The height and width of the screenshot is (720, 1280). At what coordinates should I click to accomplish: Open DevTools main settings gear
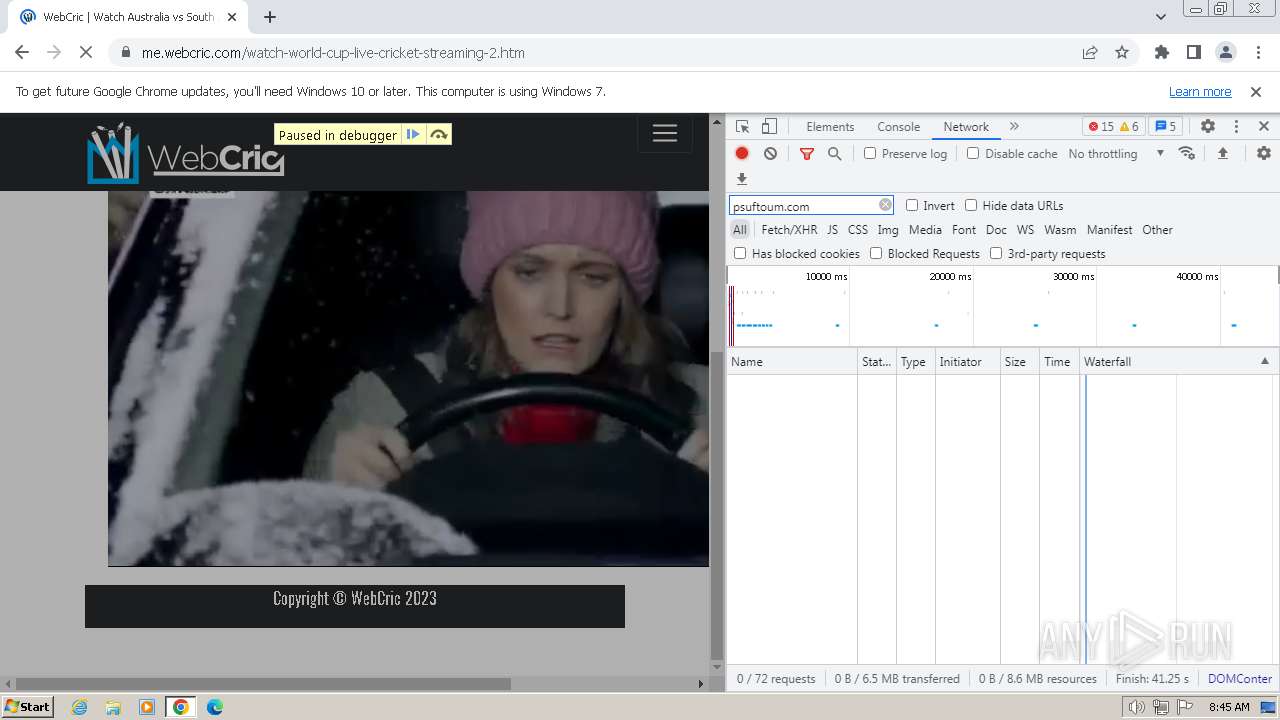click(x=1208, y=127)
